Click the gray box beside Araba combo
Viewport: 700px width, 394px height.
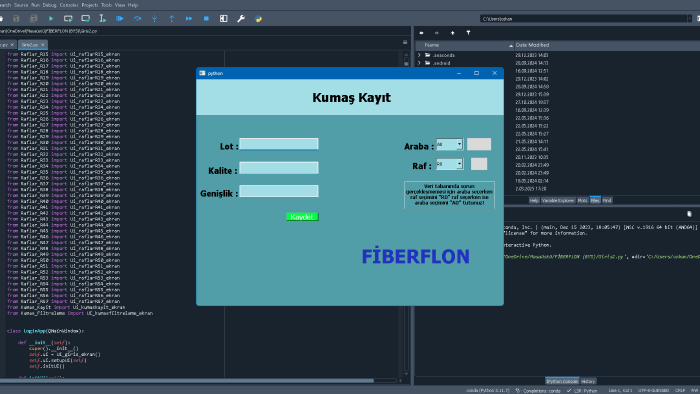pyautogui.click(x=479, y=144)
